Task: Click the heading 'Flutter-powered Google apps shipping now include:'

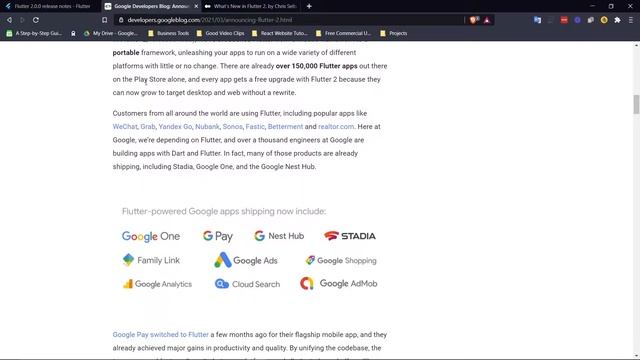Action: click(224, 211)
